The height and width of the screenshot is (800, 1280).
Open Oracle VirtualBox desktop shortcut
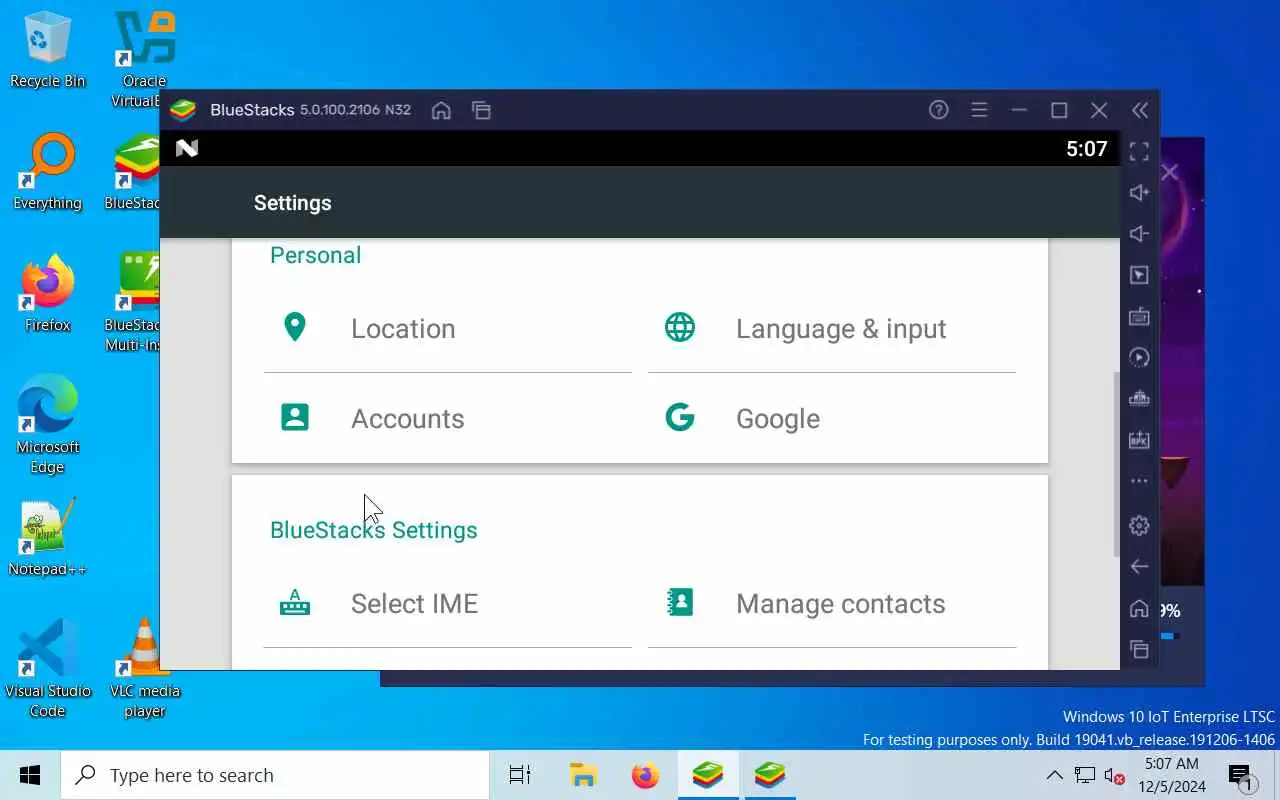click(144, 59)
